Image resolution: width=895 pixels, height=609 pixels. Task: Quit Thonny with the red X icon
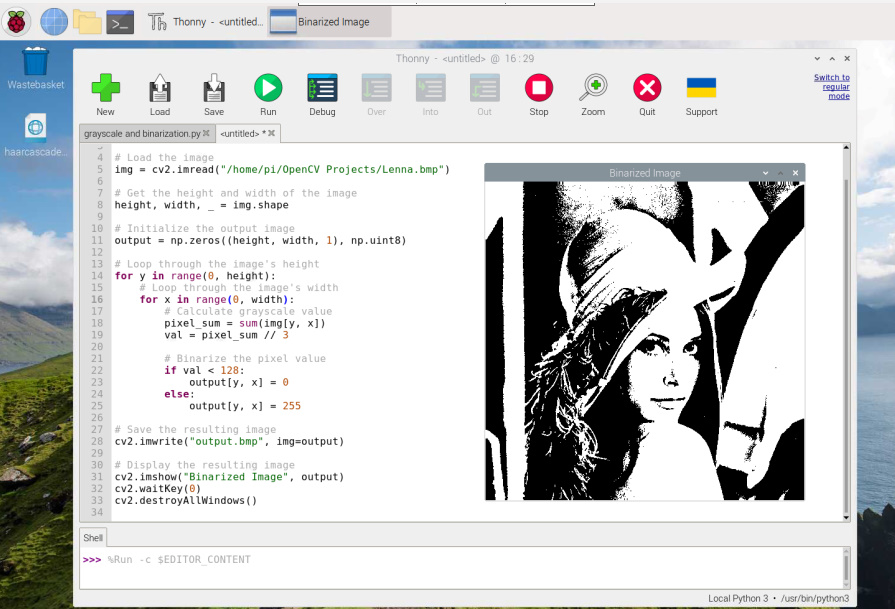pyautogui.click(x=647, y=95)
